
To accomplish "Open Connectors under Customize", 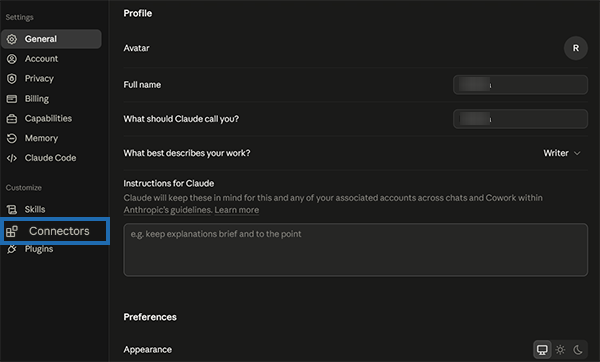I will coord(55,231).
